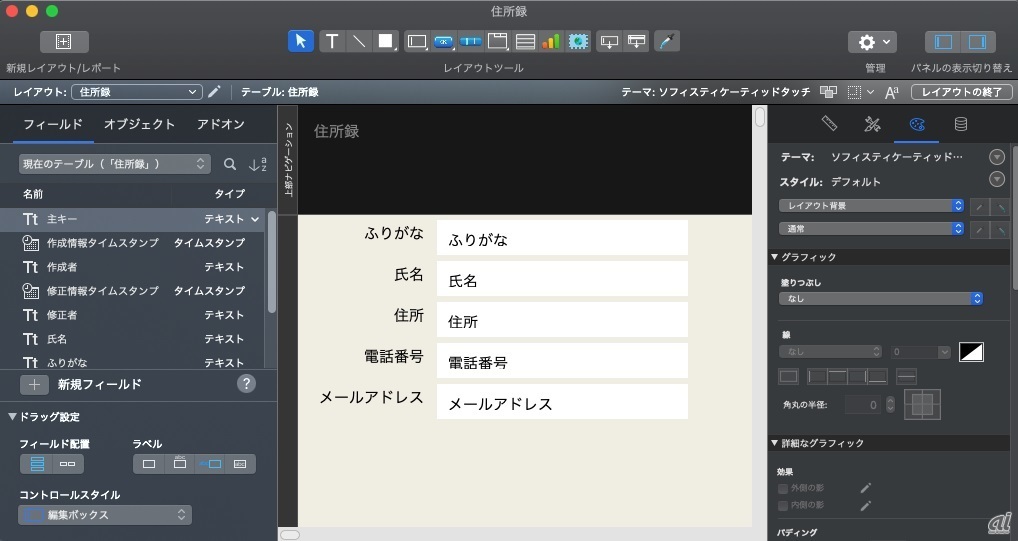Image resolution: width=1018 pixels, height=541 pixels.
Task: Switch to the オブジェクト tab
Action: tap(139, 125)
